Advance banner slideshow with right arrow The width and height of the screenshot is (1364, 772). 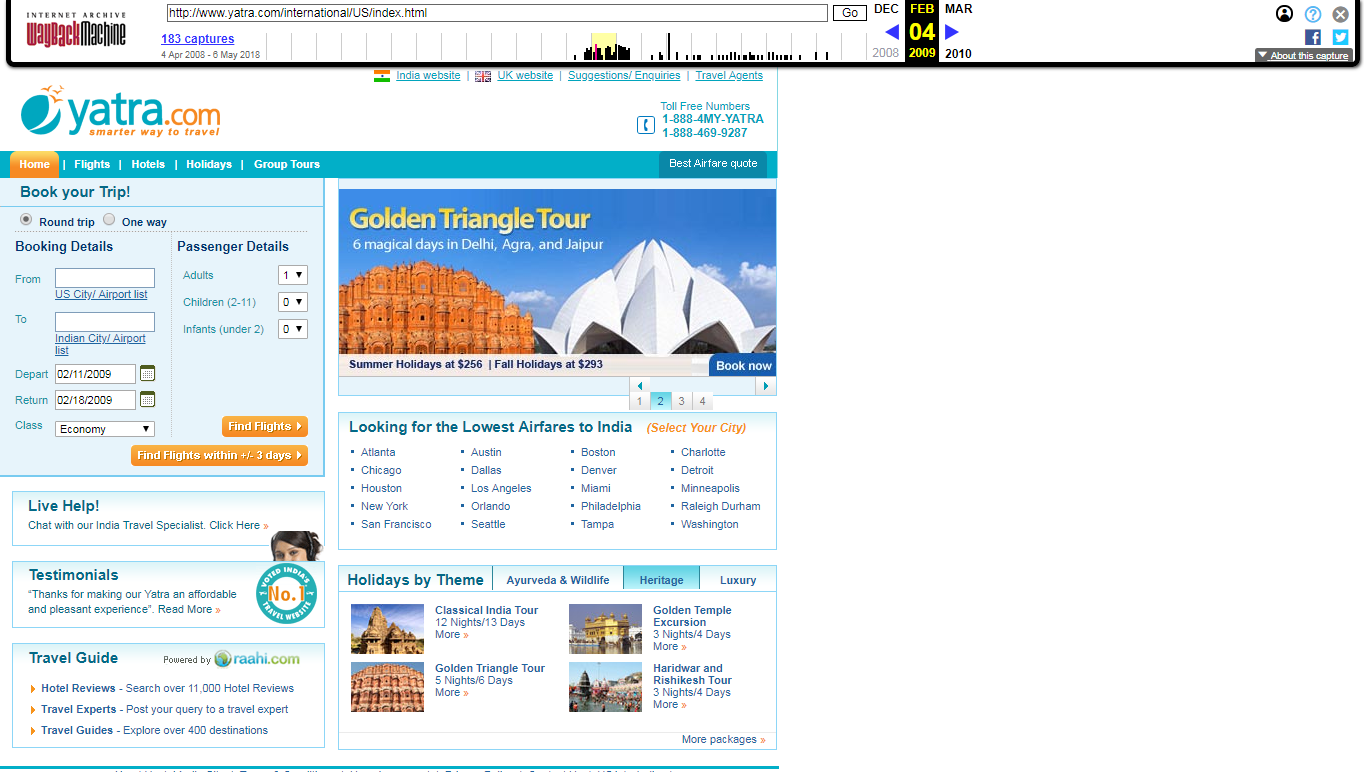point(766,386)
